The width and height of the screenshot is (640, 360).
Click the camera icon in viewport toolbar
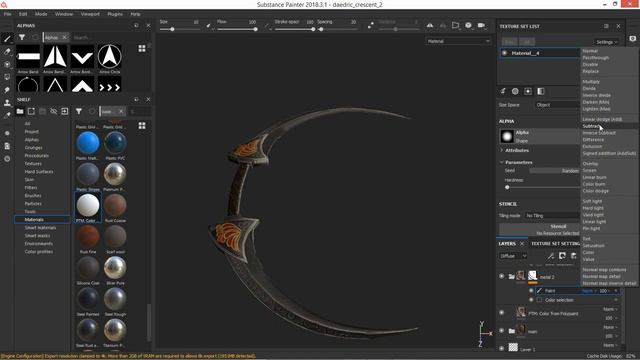[481, 25]
